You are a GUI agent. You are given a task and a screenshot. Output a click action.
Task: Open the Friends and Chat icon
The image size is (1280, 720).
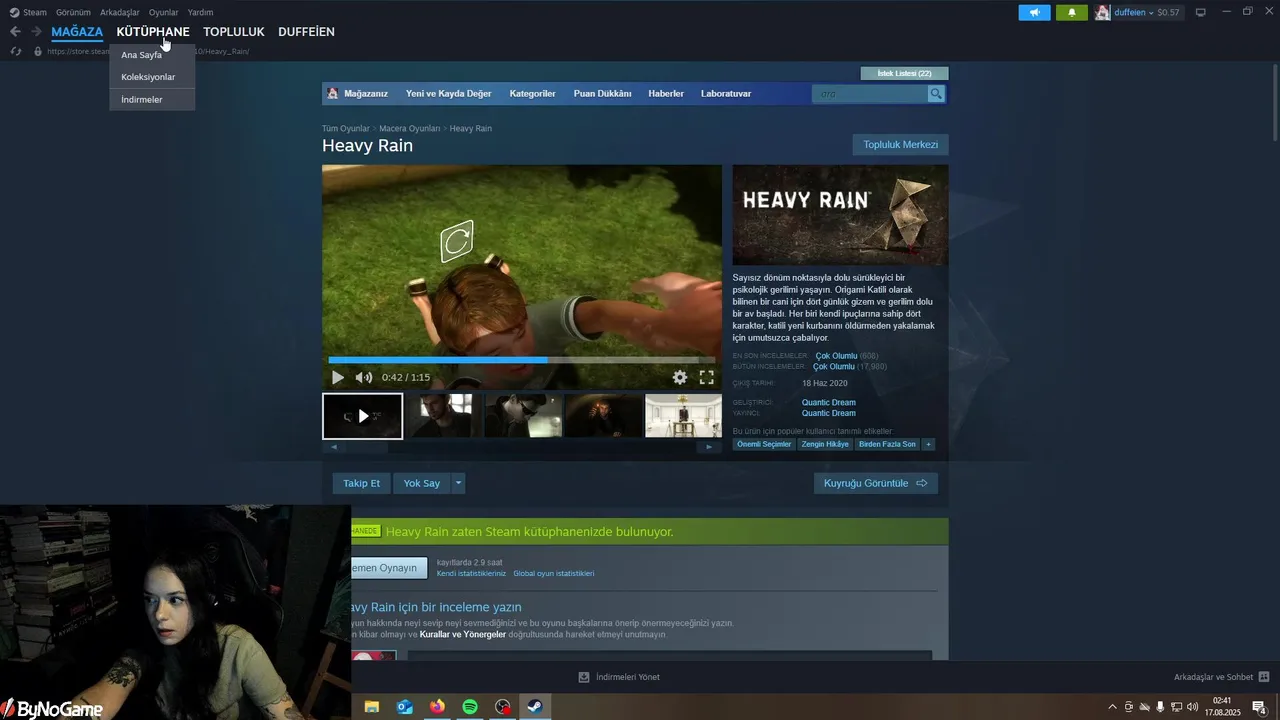point(1264,677)
